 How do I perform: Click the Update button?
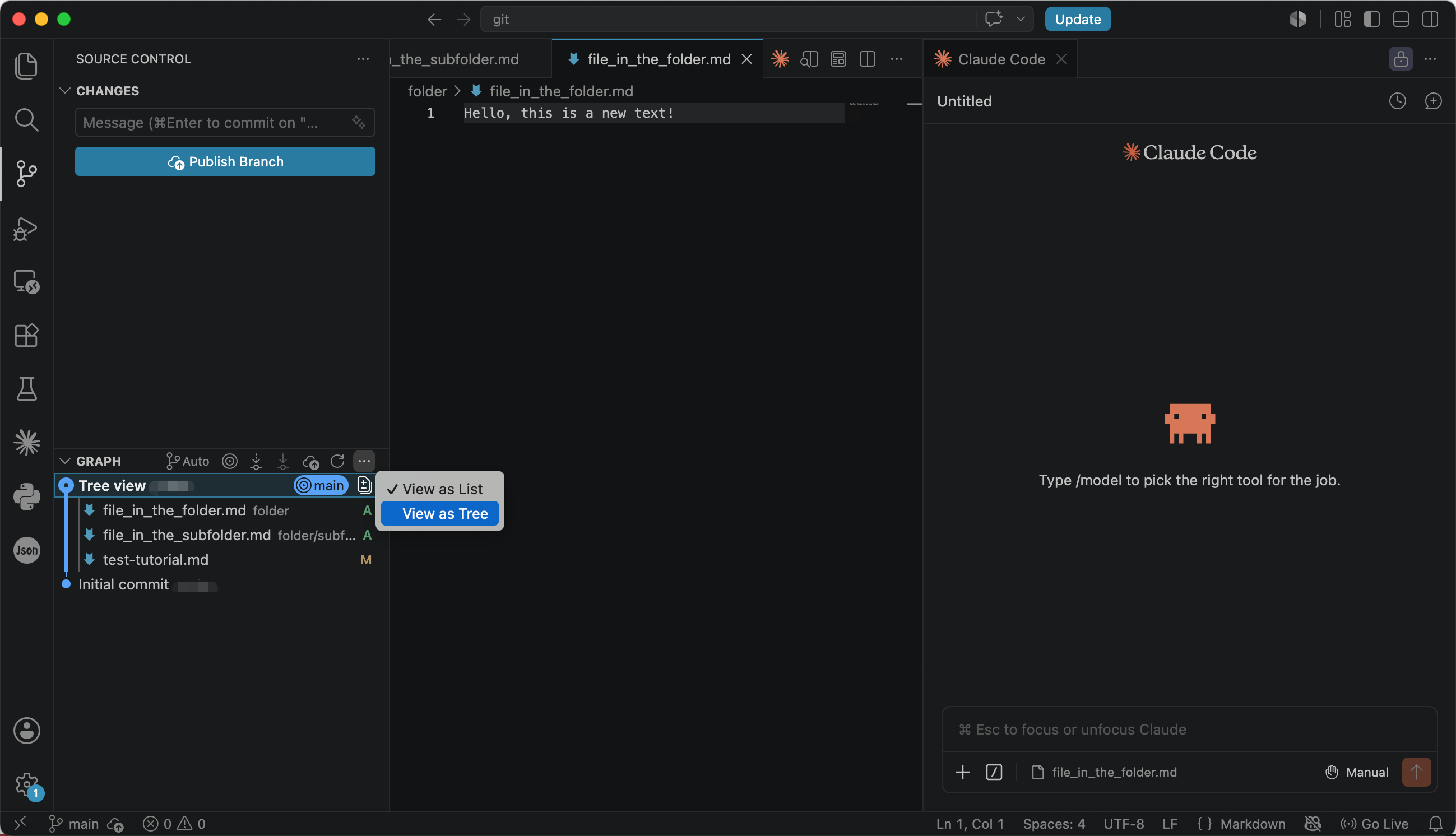(1078, 20)
